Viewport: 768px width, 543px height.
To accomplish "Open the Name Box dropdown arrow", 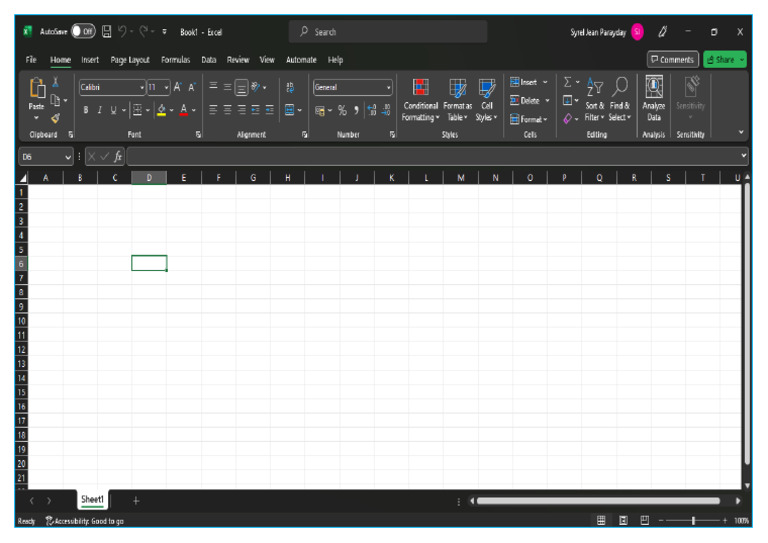I will click(x=68, y=157).
